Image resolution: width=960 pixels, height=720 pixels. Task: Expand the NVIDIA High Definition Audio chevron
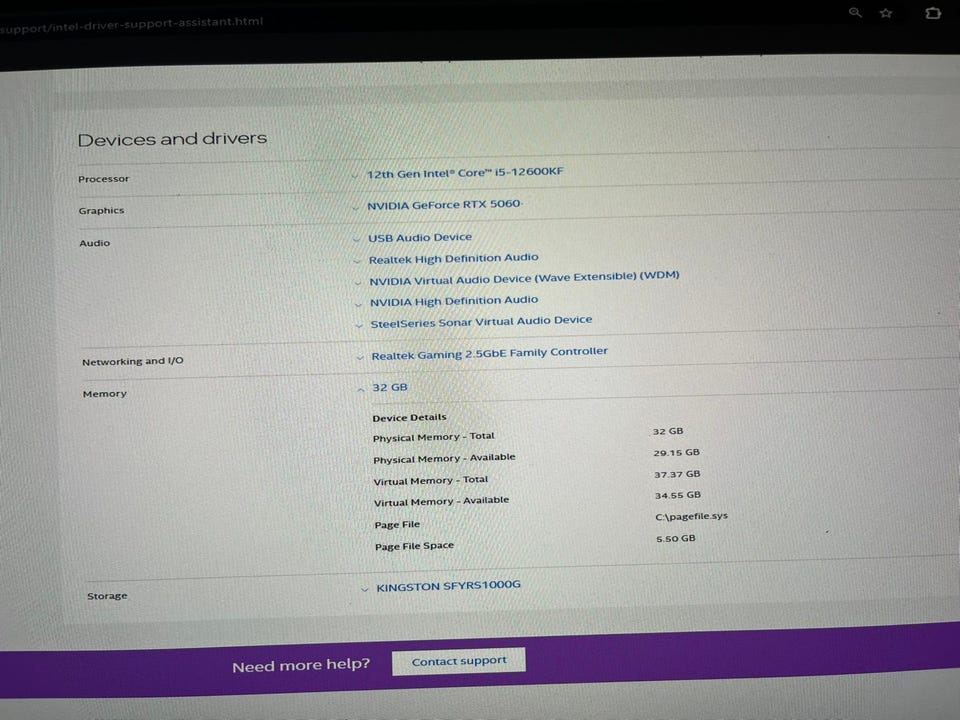click(358, 304)
